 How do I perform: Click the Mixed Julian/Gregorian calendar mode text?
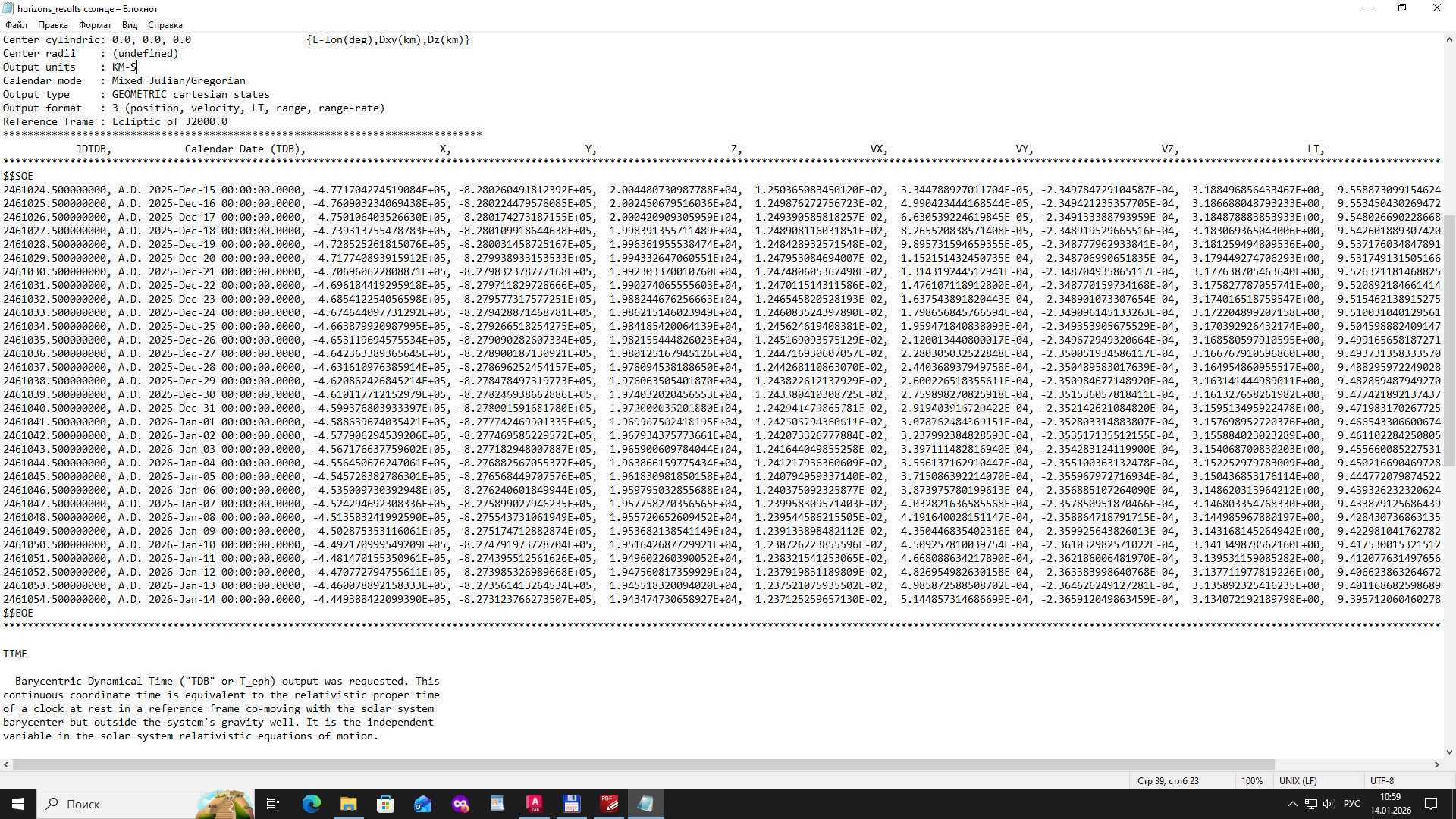click(x=179, y=80)
